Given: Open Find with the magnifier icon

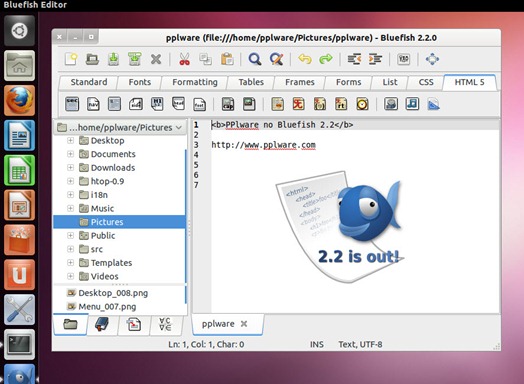Looking at the screenshot, I should pyautogui.click(x=255, y=59).
